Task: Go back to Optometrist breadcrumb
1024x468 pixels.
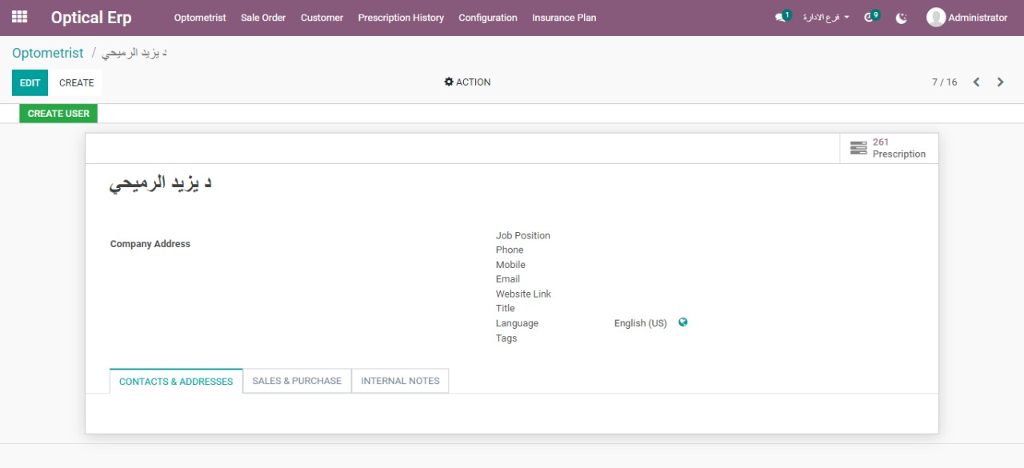Action: [48, 53]
